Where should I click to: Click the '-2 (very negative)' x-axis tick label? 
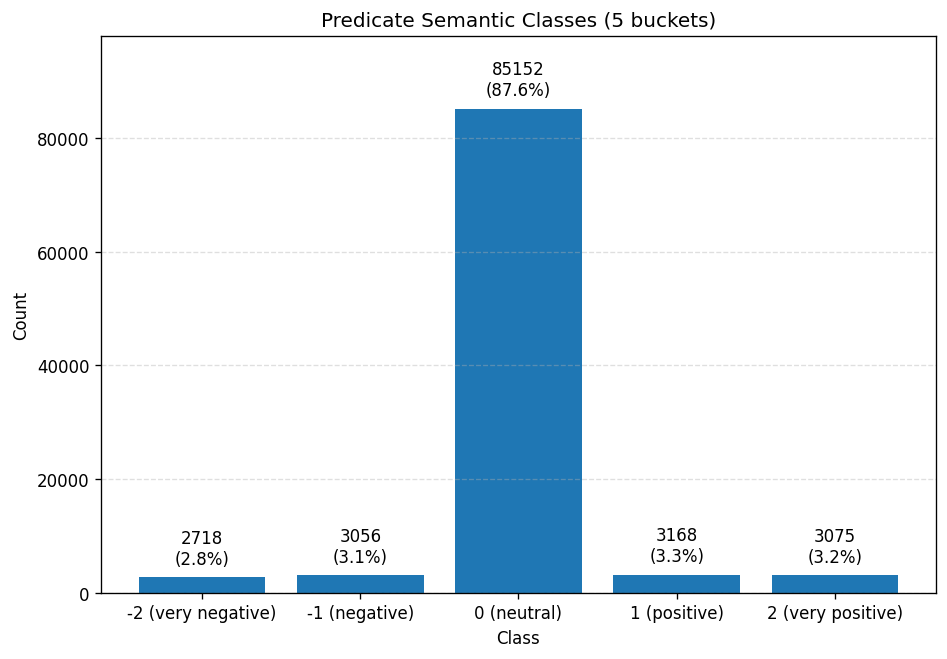coord(202,613)
